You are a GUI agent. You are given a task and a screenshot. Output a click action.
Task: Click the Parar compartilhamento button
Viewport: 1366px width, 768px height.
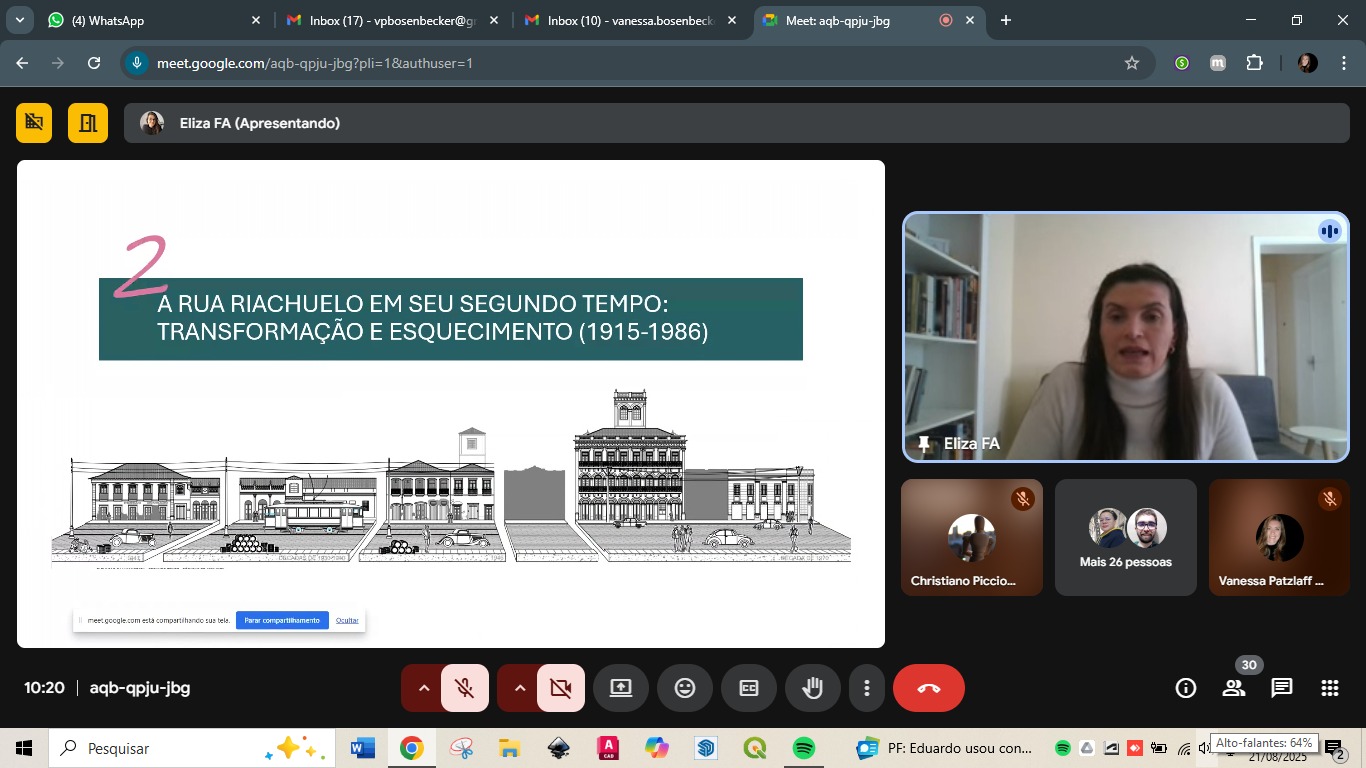coord(282,620)
